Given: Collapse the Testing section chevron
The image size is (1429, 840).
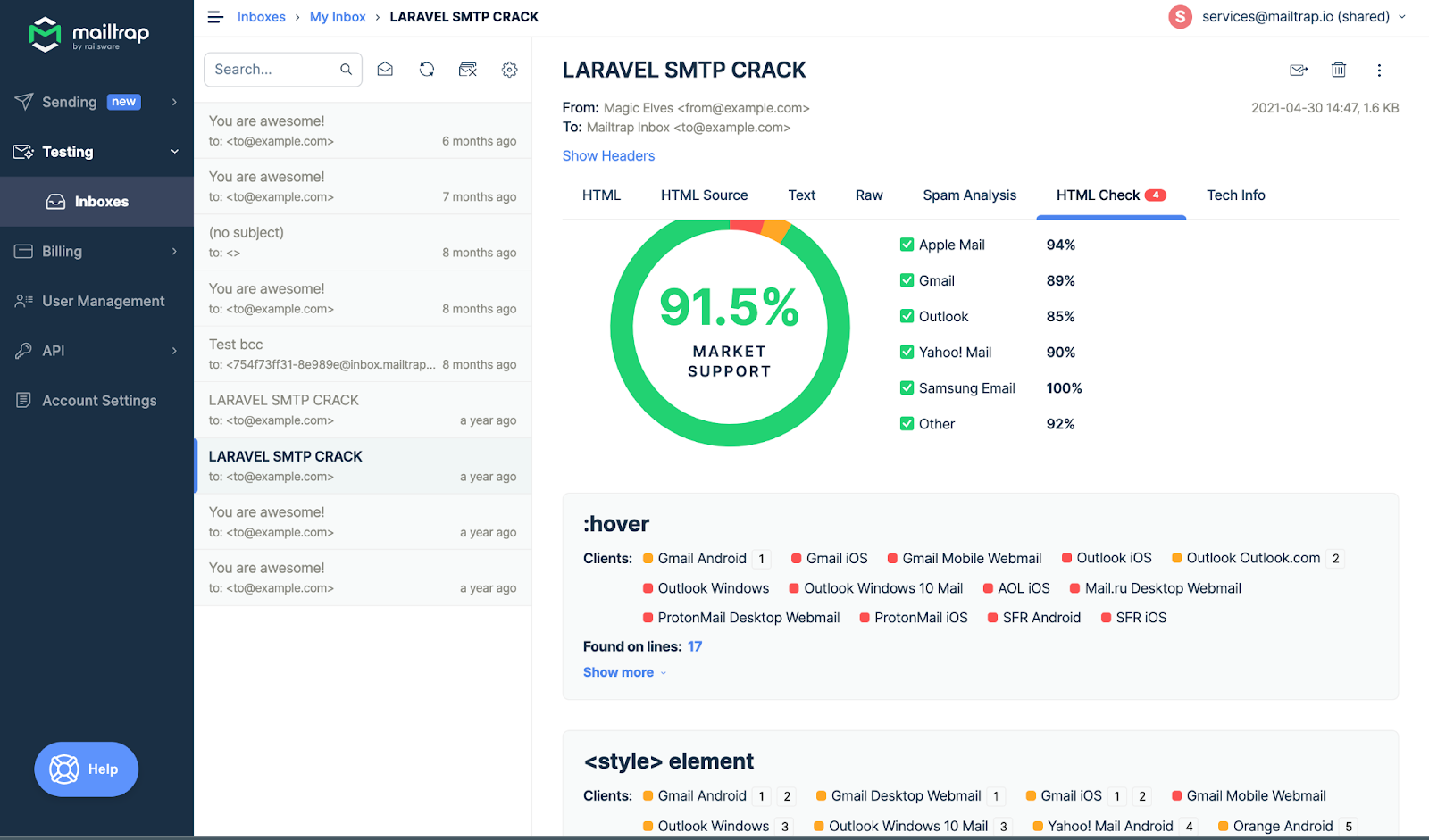Looking at the screenshot, I should tap(174, 152).
